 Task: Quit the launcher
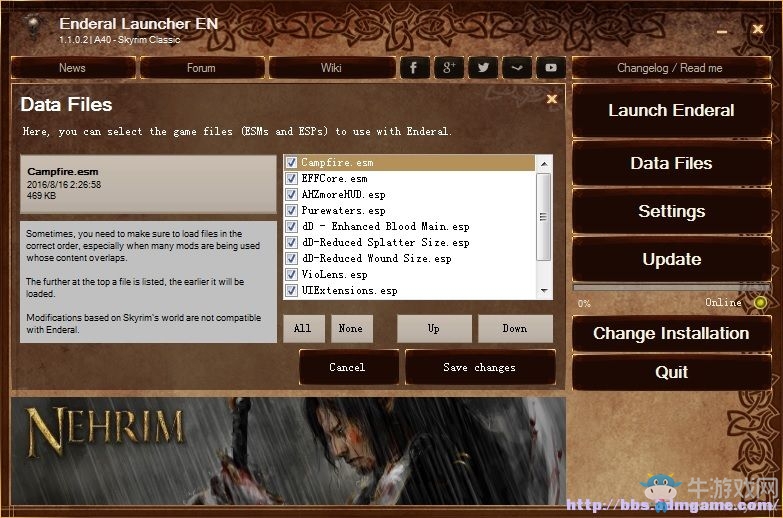(x=672, y=372)
